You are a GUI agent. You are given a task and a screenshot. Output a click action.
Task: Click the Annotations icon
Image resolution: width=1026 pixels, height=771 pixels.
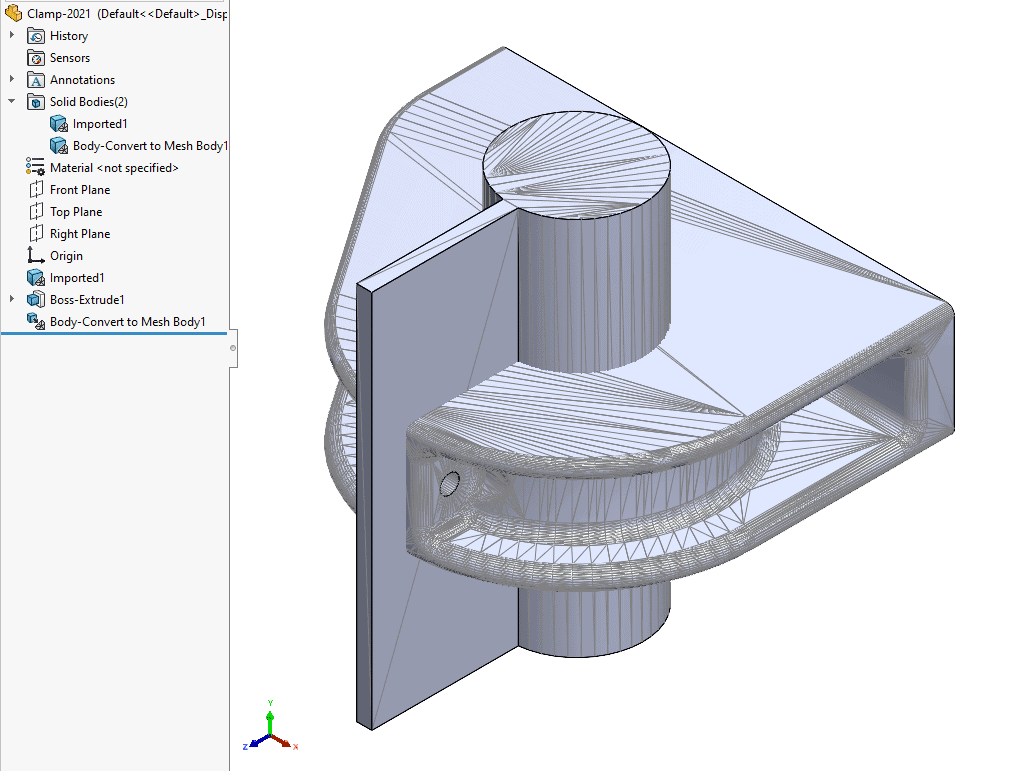(38, 79)
